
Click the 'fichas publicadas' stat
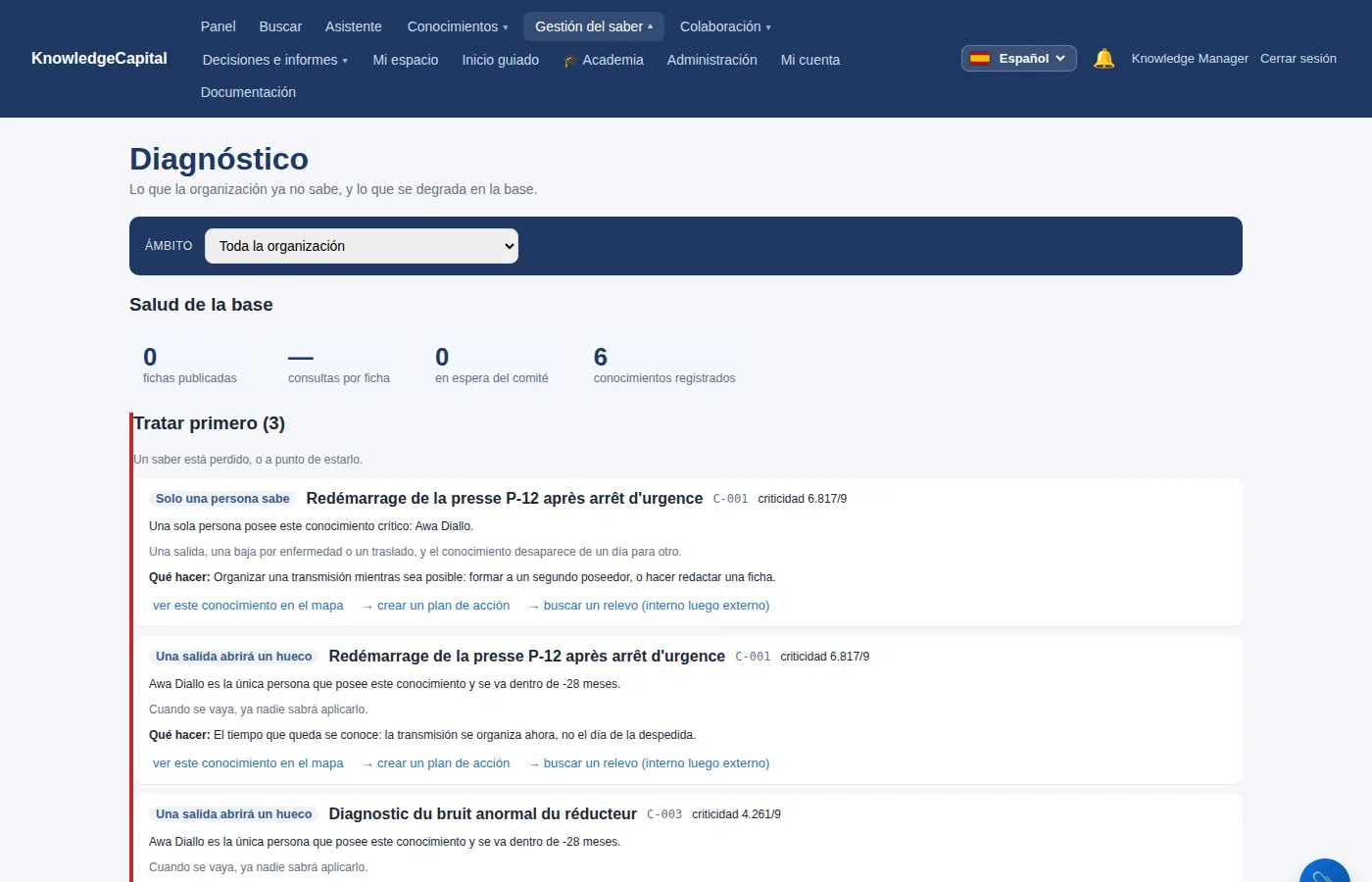[190, 365]
